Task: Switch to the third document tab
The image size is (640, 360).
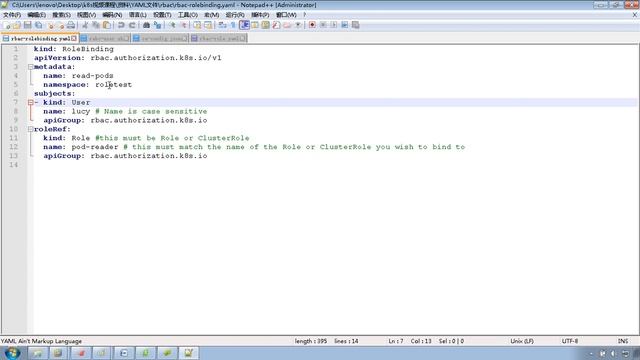Action: tap(160, 38)
